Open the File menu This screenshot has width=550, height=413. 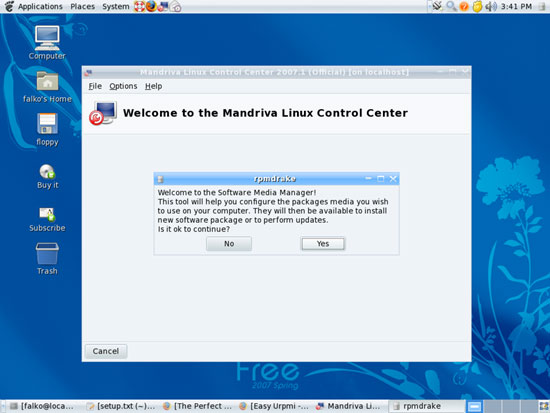coord(95,86)
